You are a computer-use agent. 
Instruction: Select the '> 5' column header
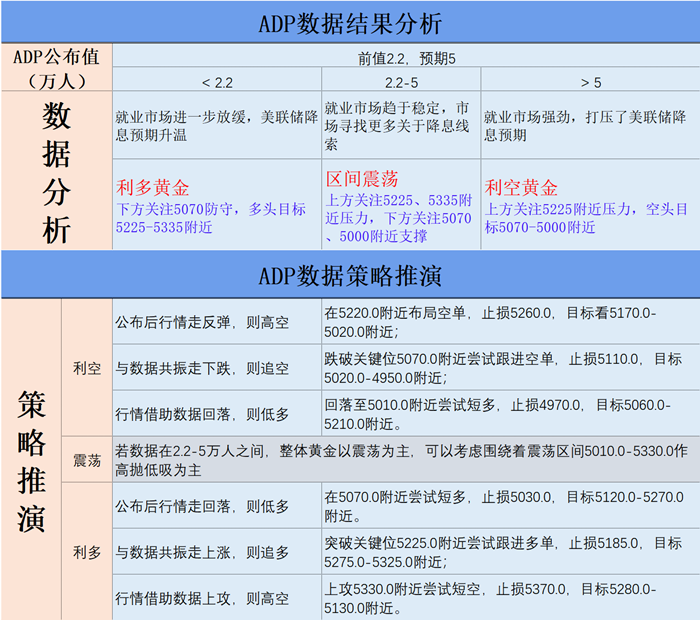pyautogui.click(x=590, y=81)
